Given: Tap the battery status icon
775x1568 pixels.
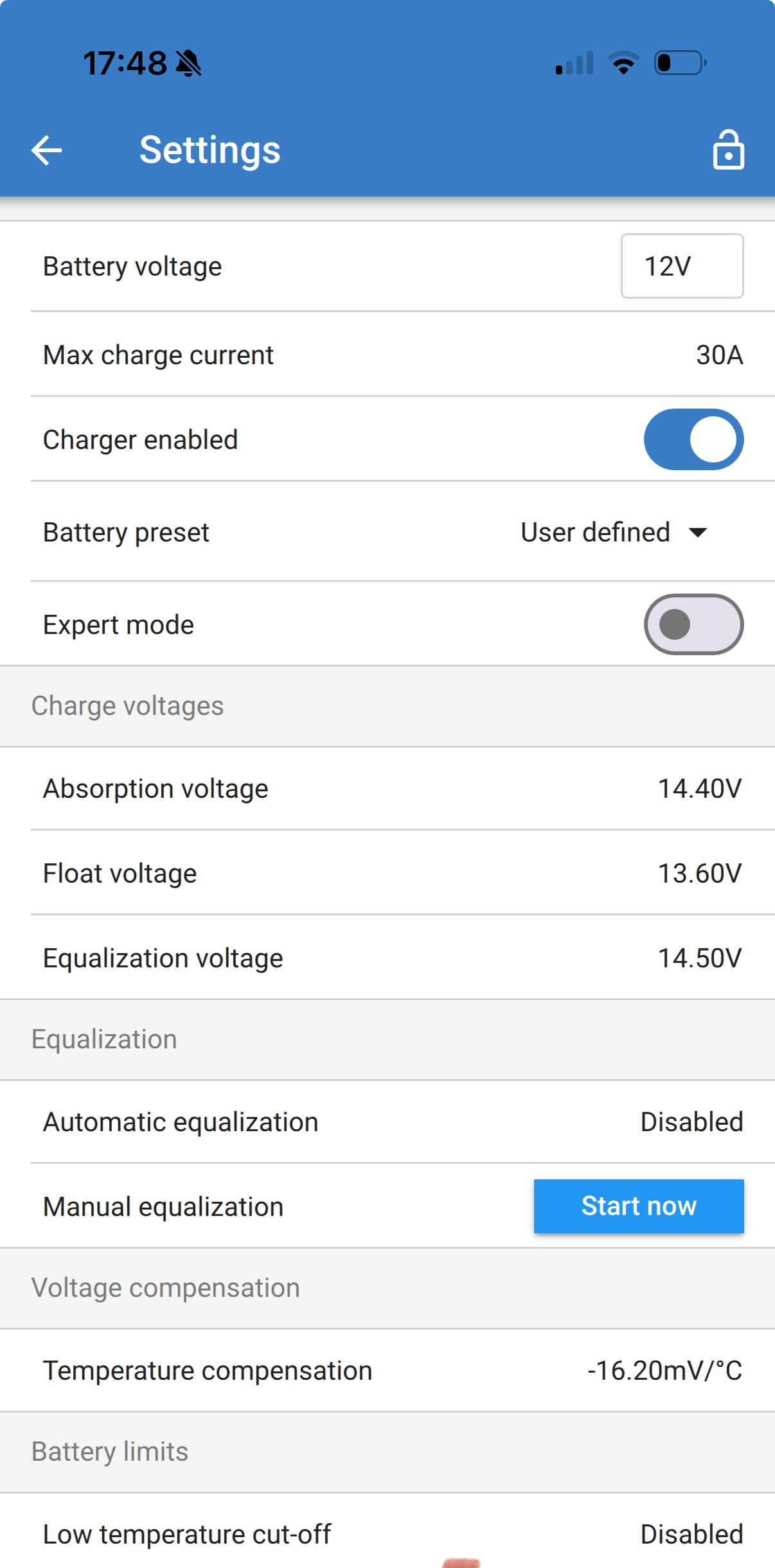Looking at the screenshot, I should point(680,63).
